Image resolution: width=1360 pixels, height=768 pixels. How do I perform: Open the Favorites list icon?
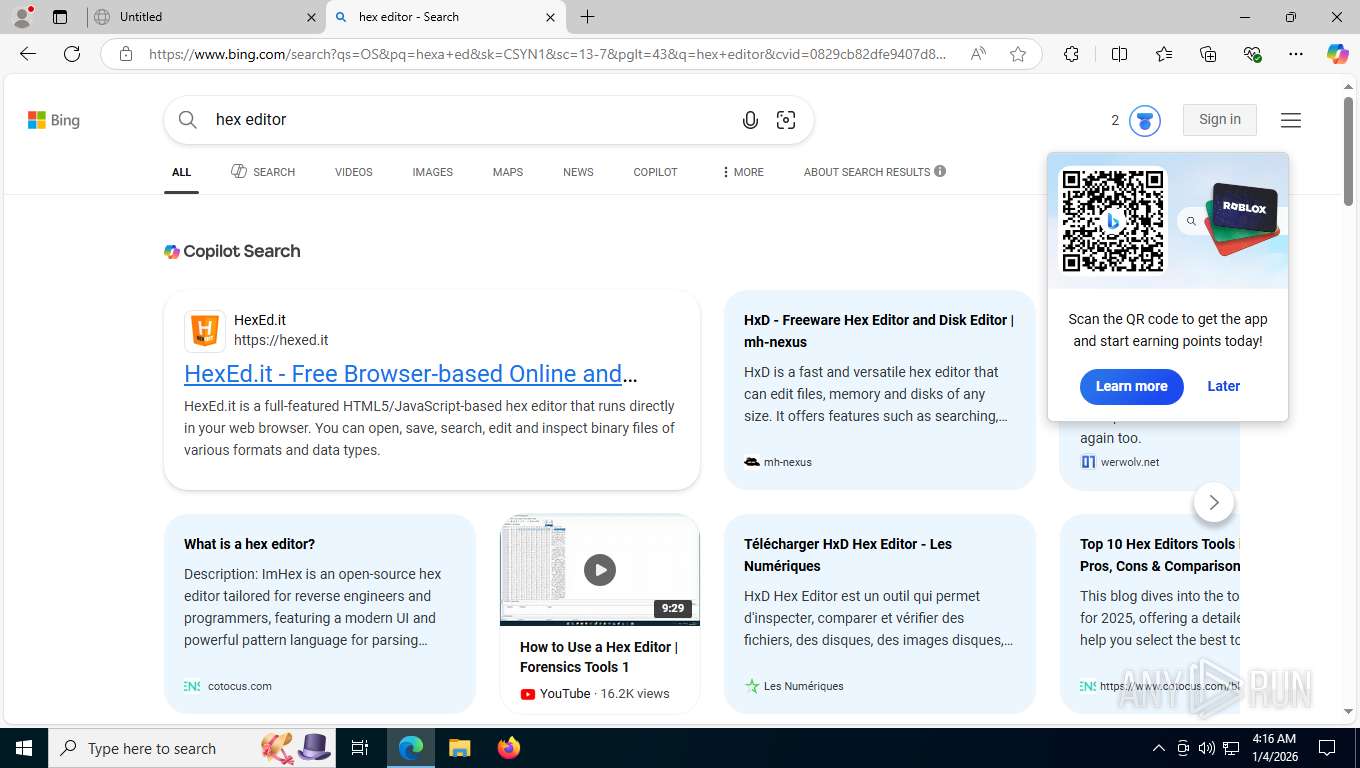point(1164,54)
